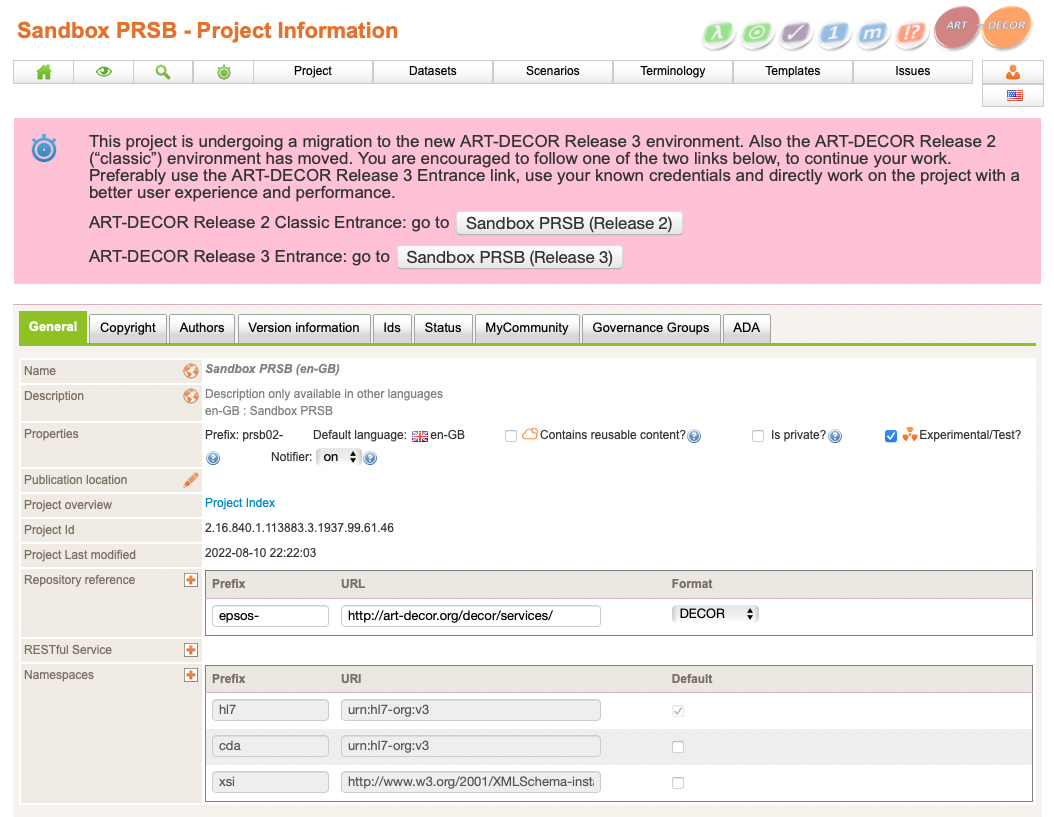Enable the Contains reusable content checkbox

[511, 436]
